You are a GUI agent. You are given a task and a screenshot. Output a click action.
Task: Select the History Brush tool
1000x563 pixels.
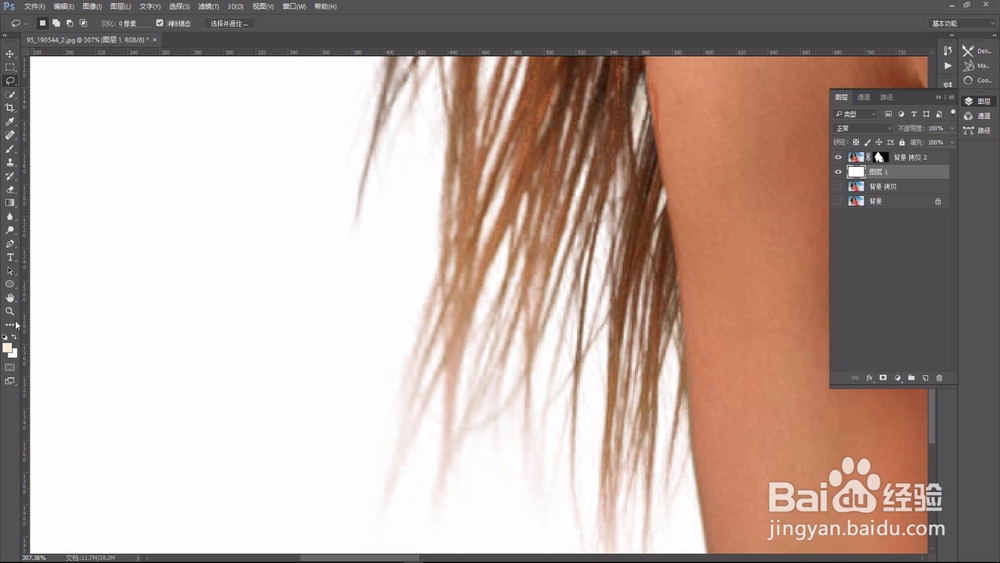[x=10, y=175]
